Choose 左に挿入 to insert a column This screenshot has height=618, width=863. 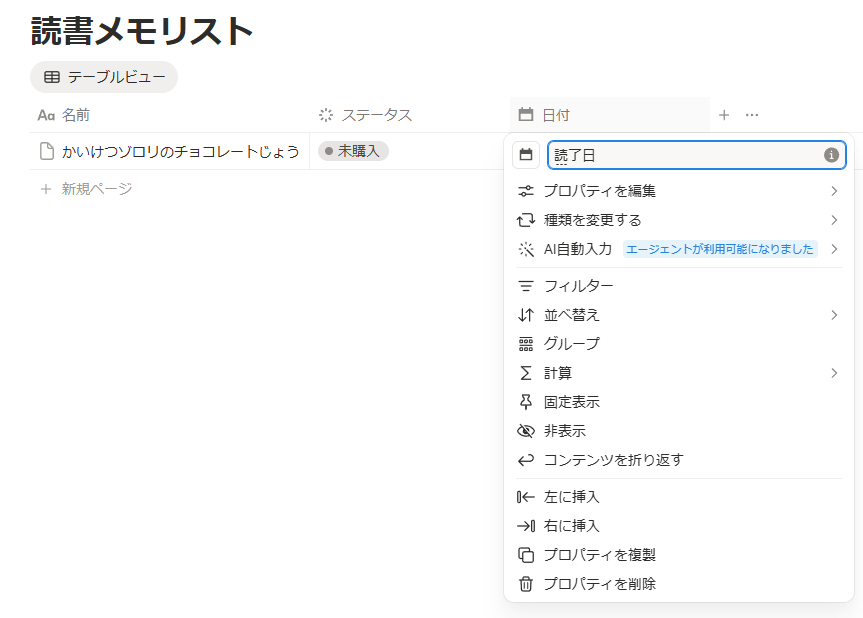click(571, 497)
